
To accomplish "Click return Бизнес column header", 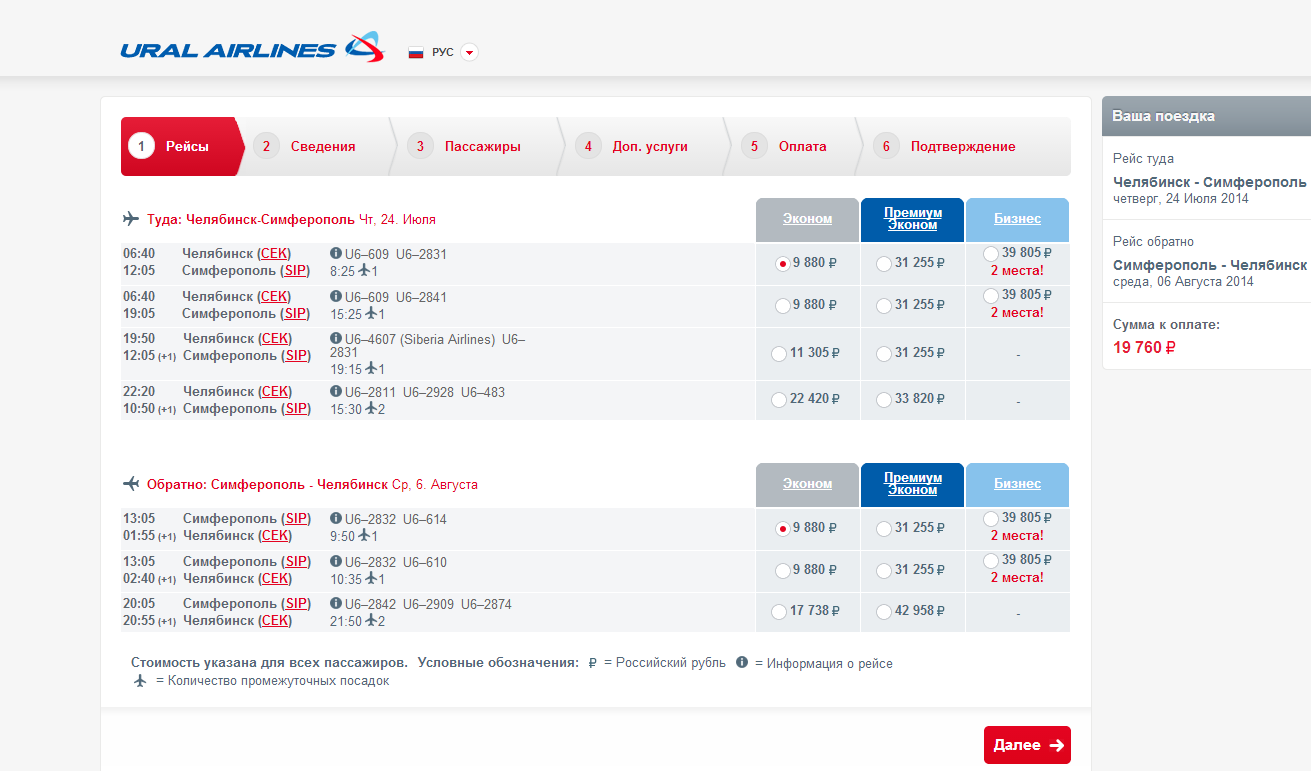I will (1017, 484).
